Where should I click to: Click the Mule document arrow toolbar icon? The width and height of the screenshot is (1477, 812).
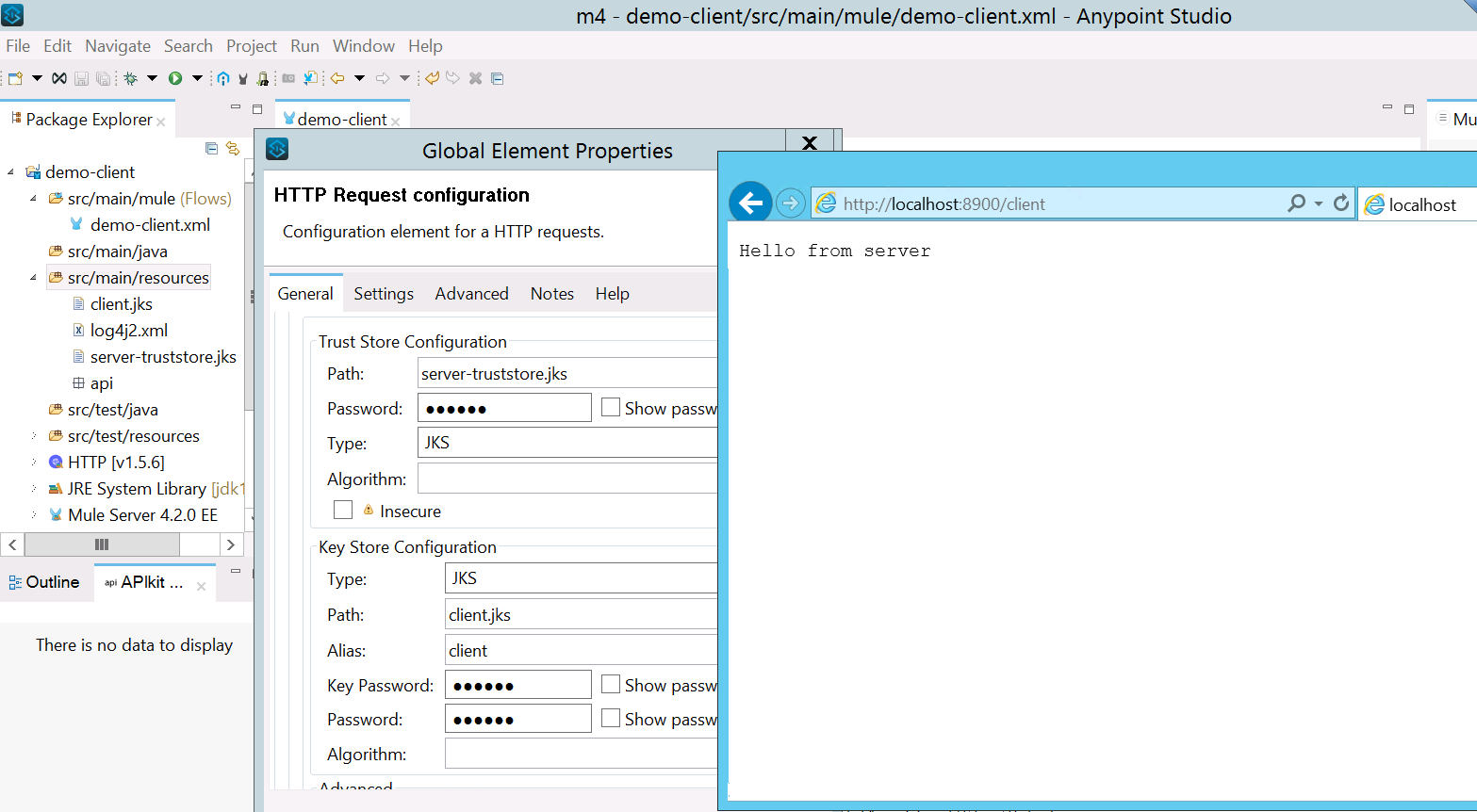[x=310, y=78]
